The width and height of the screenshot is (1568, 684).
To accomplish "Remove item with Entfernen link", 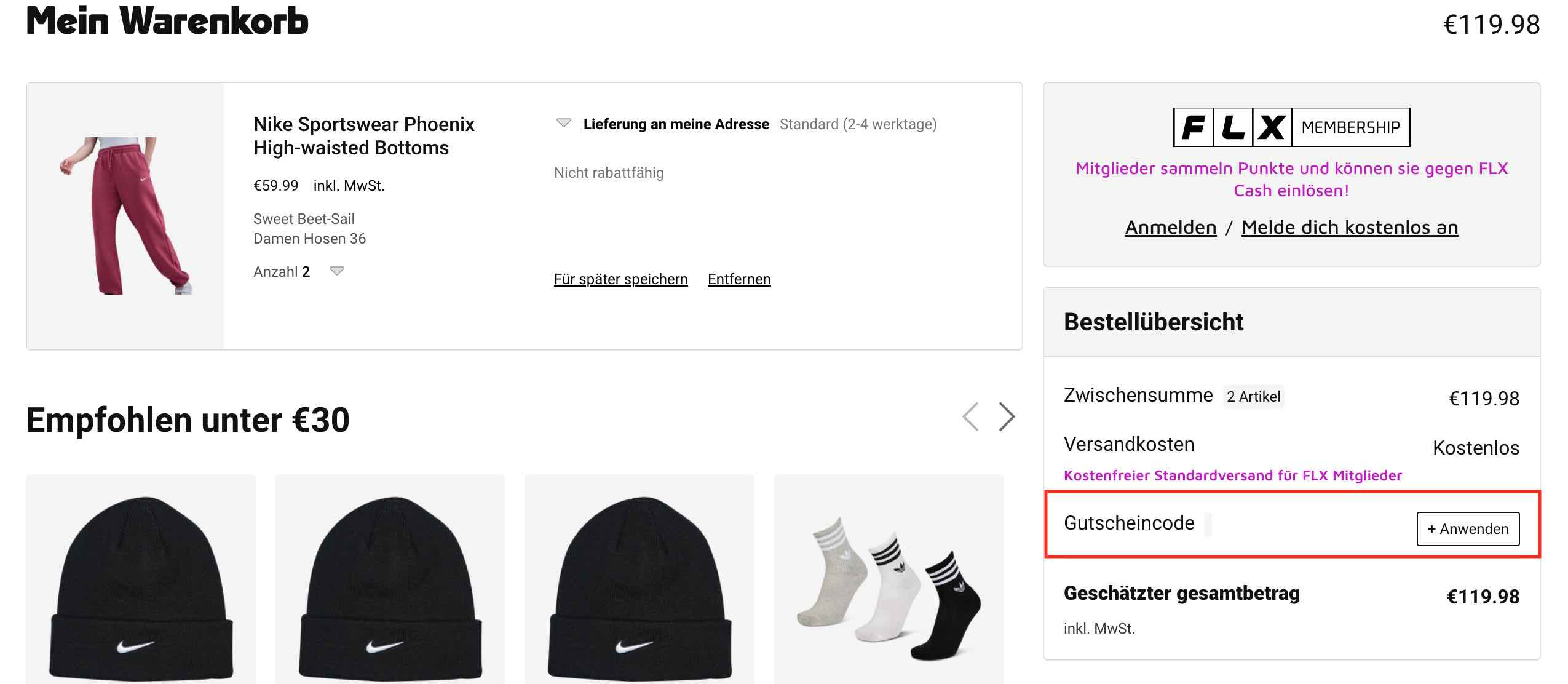I will (738, 279).
